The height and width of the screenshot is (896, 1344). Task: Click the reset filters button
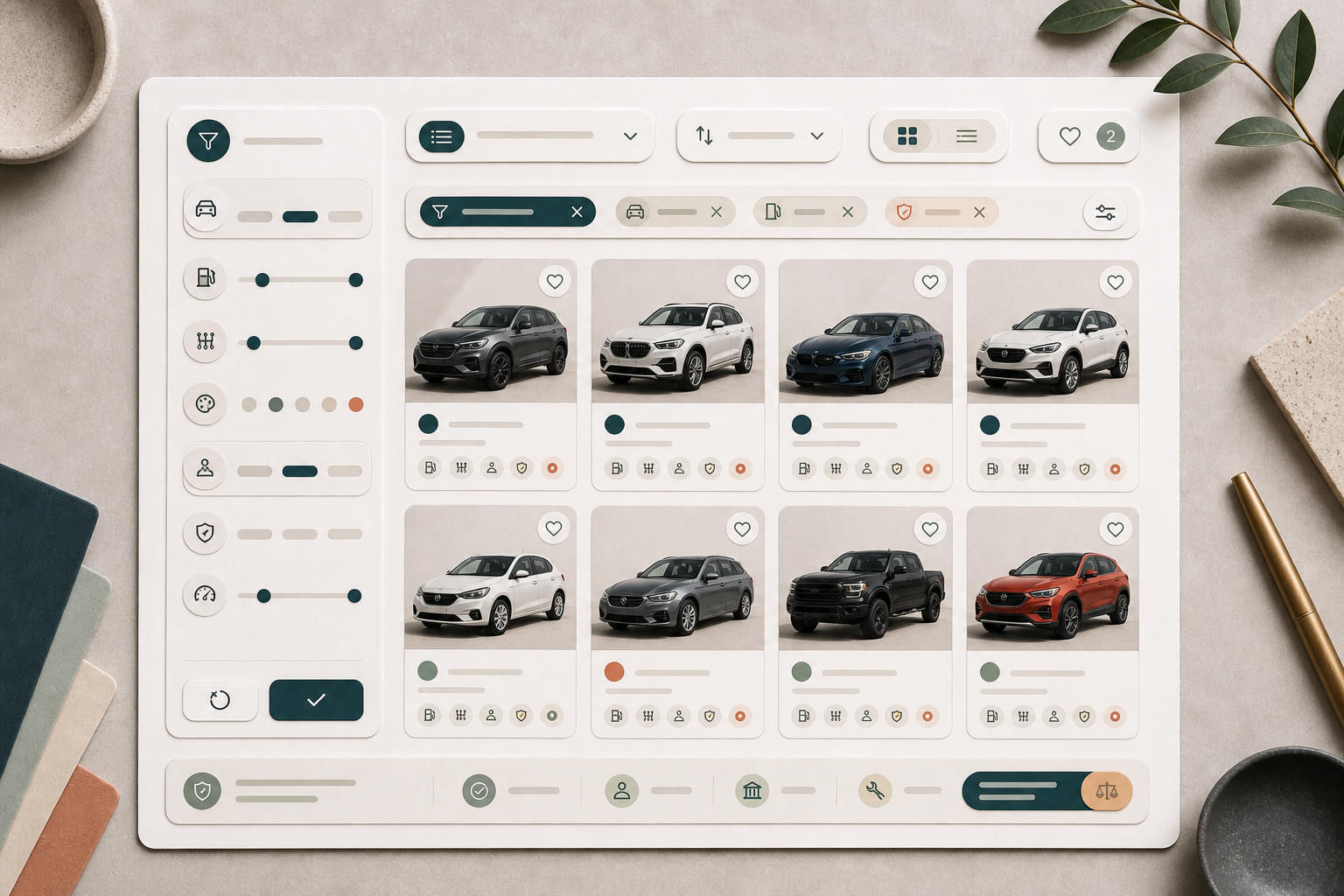point(220,700)
